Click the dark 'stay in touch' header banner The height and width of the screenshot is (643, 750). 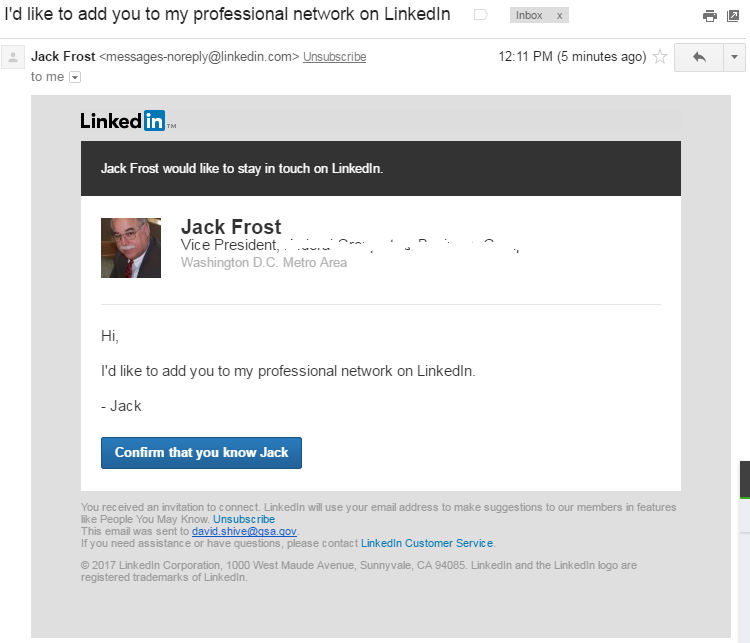[381, 168]
